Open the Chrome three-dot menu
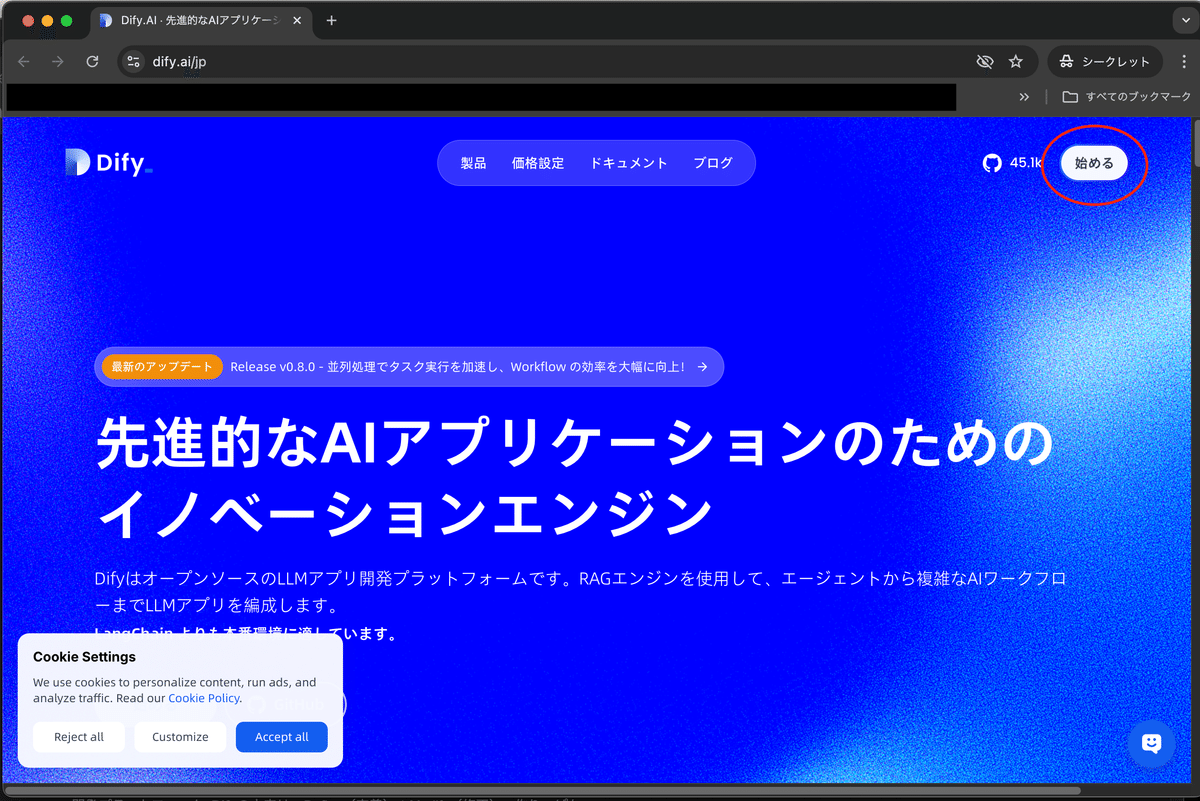Screen dimensions: 1200x801 coord(1183,62)
